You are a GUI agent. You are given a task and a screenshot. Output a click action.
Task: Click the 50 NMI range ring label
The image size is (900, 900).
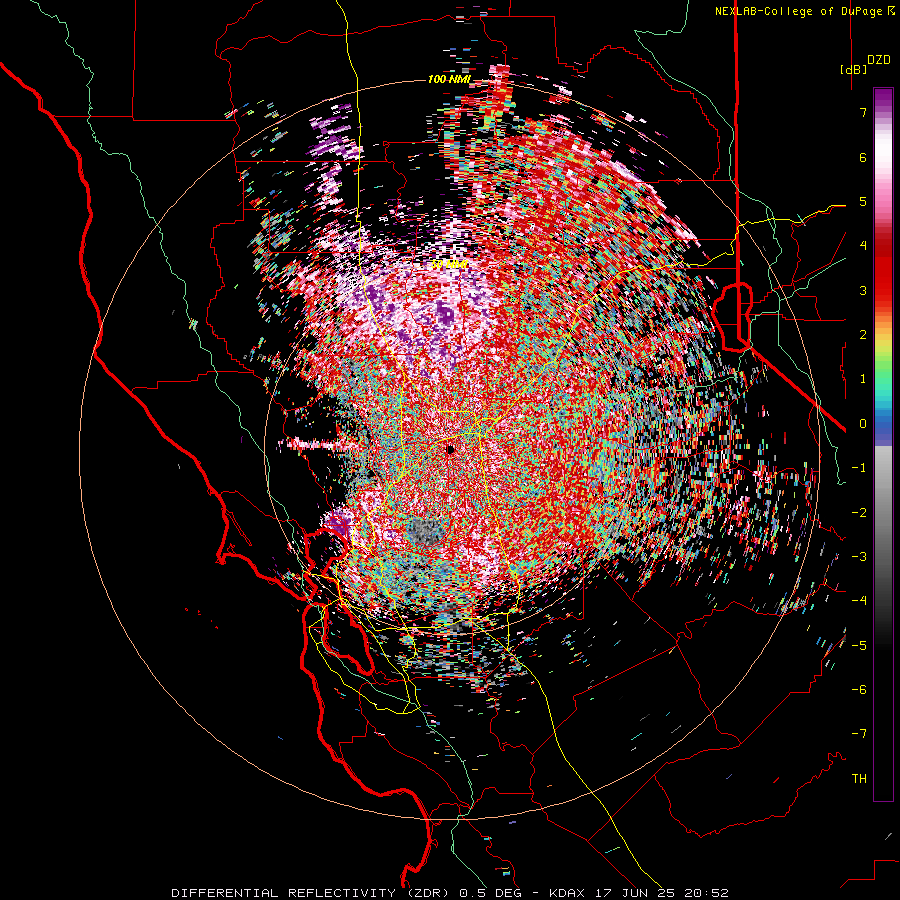tap(449, 265)
